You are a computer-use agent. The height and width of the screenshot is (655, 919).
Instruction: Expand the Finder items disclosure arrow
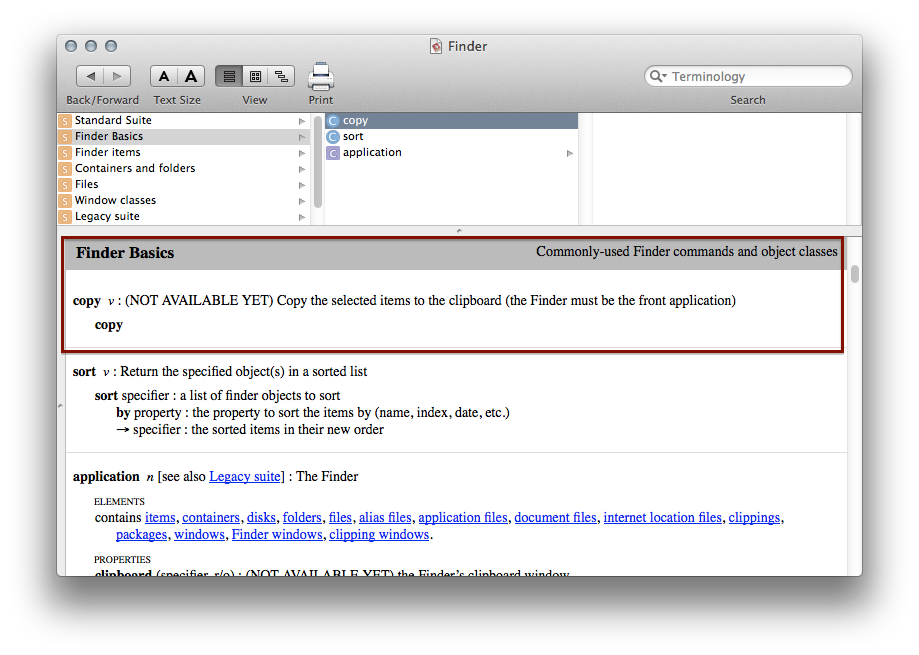click(302, 153)
